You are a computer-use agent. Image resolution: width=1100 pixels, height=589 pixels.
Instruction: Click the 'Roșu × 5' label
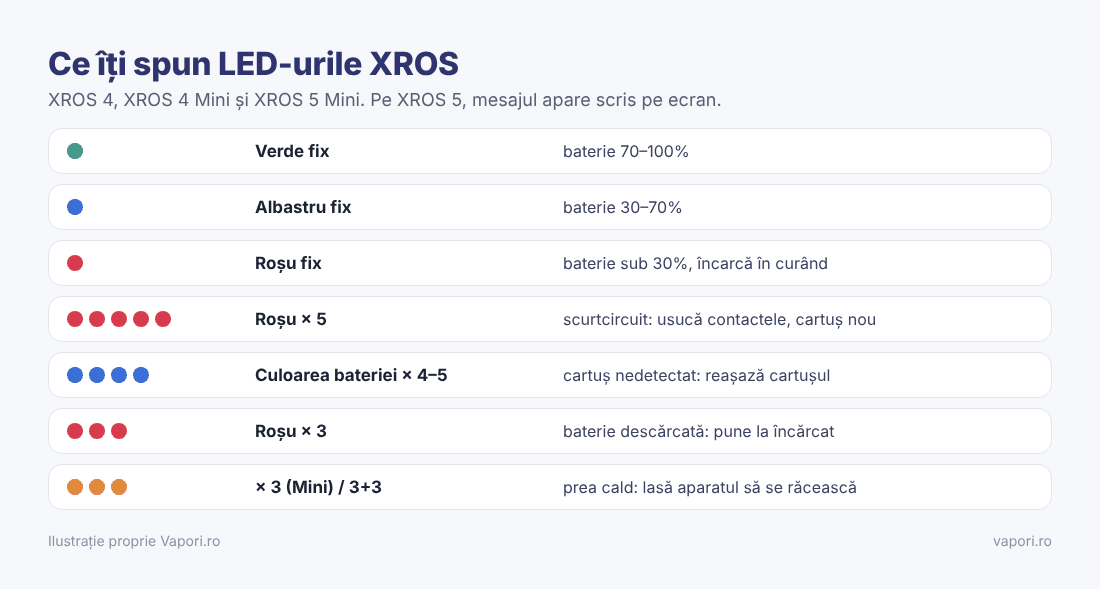pyautogui.click(x=290, y=319)
